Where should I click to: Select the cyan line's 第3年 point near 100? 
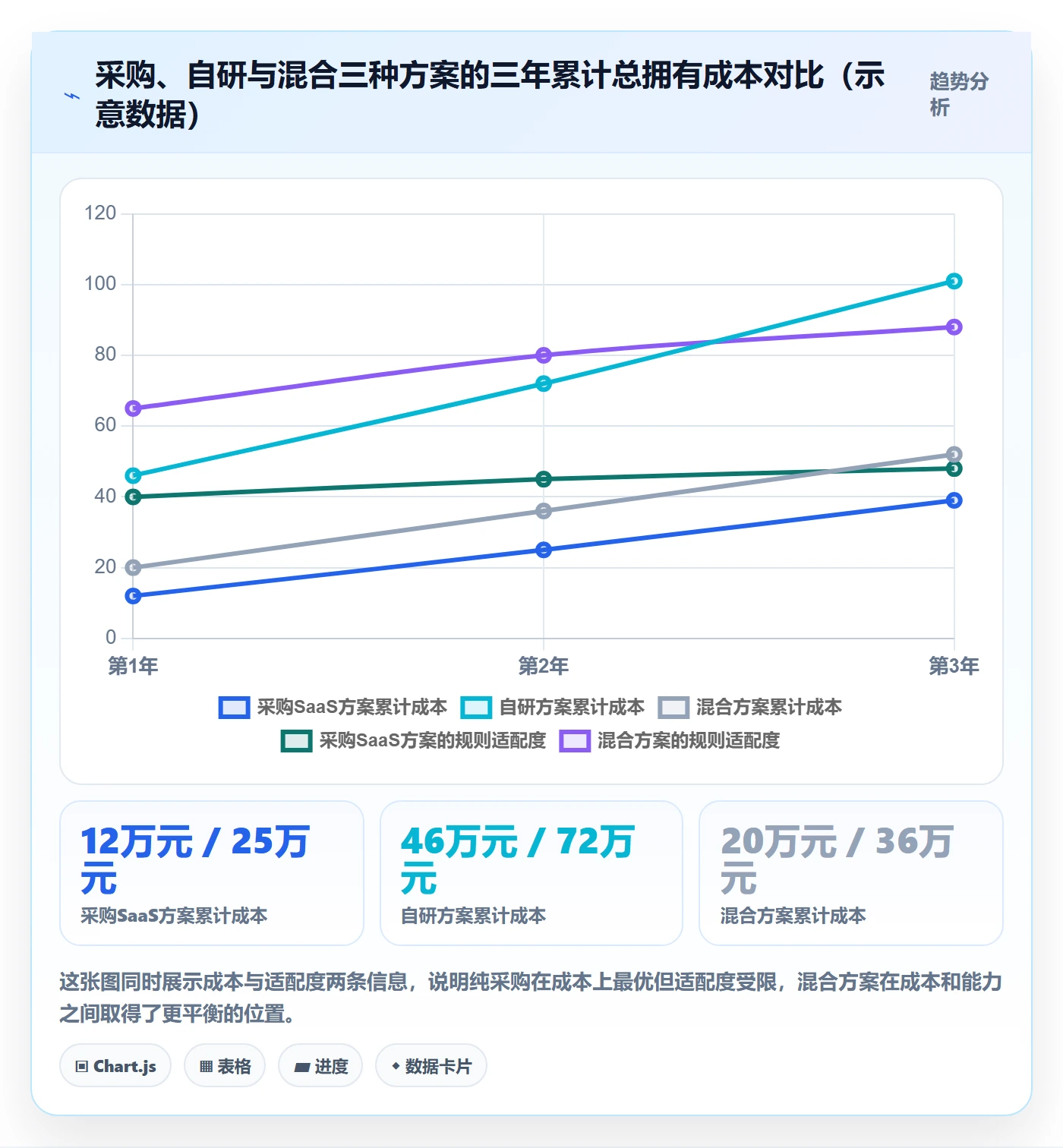click(954, 282)
